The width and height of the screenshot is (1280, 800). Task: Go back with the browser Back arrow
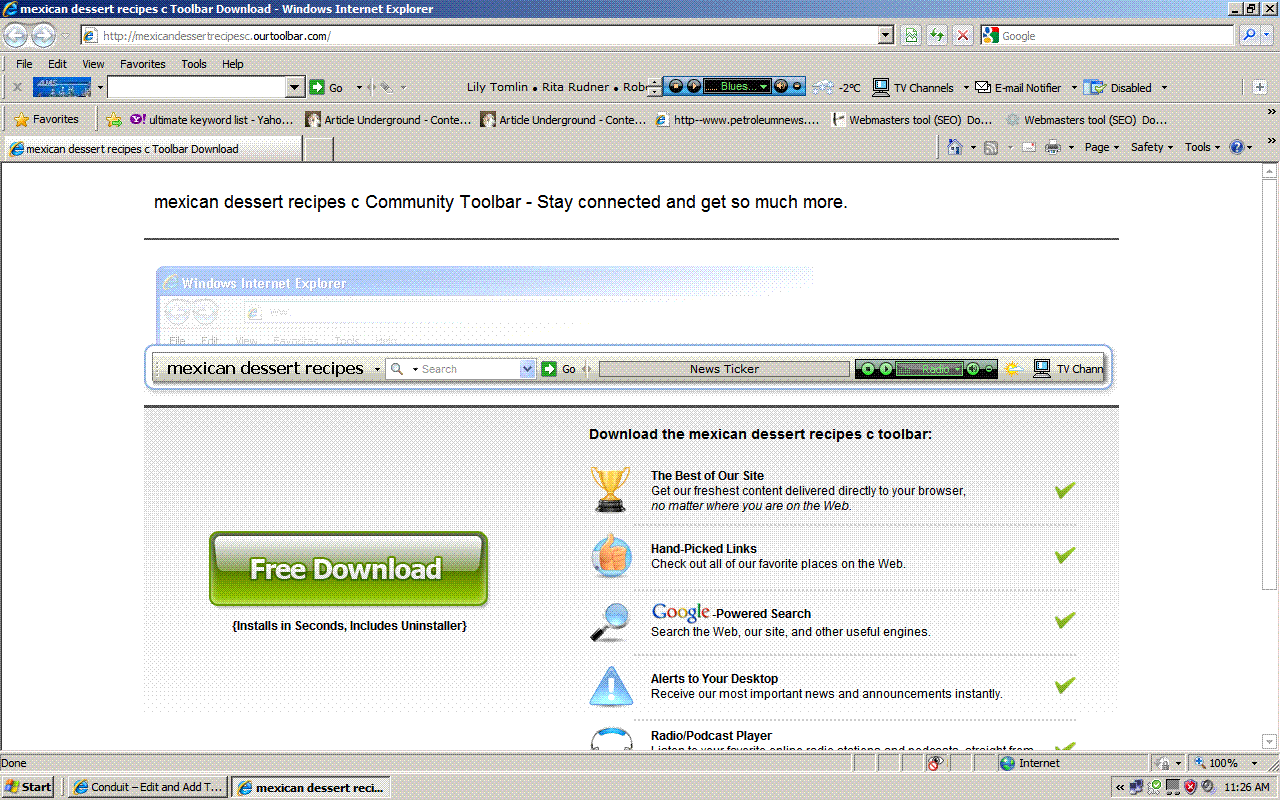(x=15, y=36)
